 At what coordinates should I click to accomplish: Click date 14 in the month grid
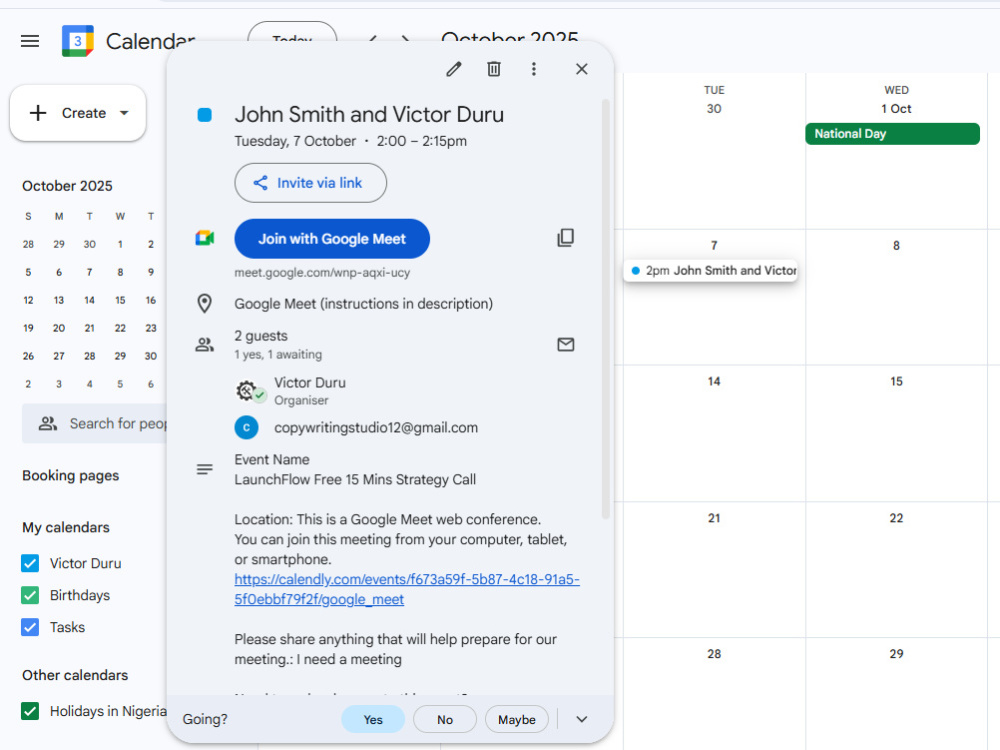pos(714,381)
